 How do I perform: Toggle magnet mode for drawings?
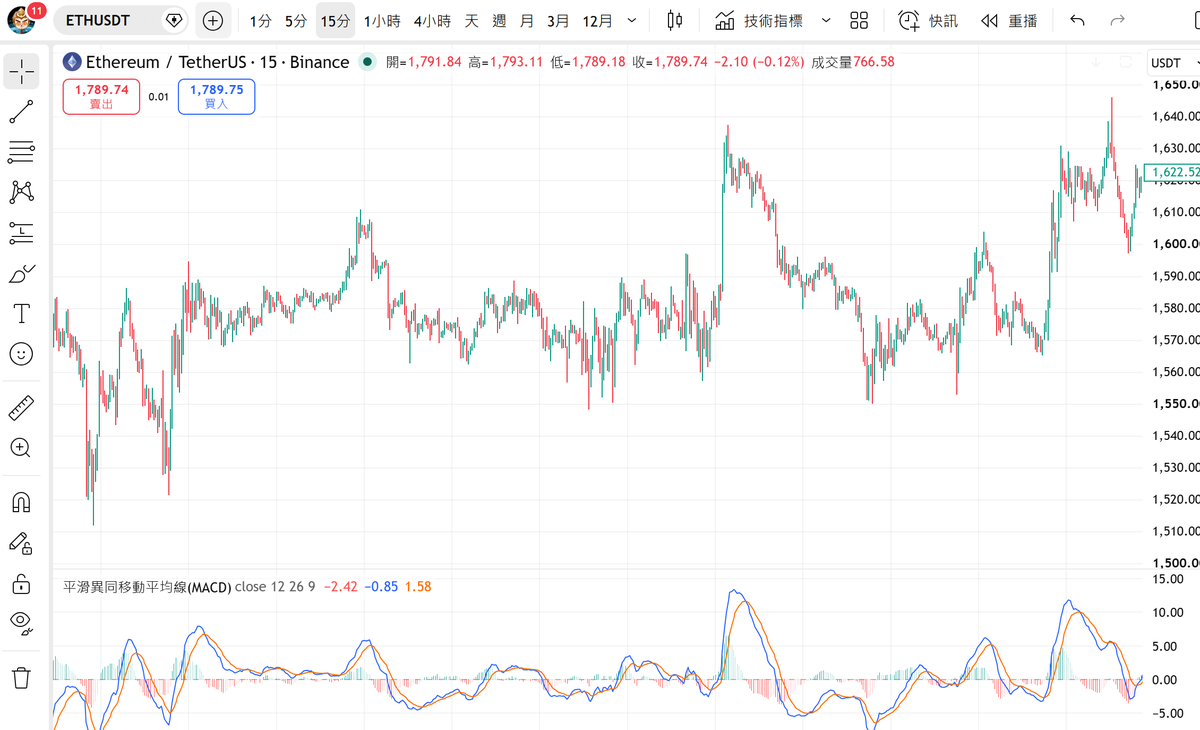[x=21, y=502]
